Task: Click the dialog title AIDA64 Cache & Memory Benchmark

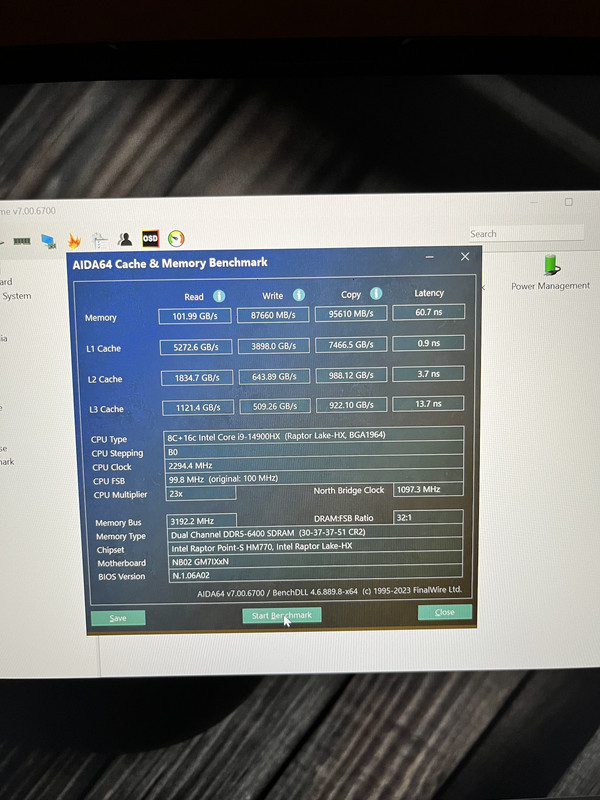Action: click(170, 263)
